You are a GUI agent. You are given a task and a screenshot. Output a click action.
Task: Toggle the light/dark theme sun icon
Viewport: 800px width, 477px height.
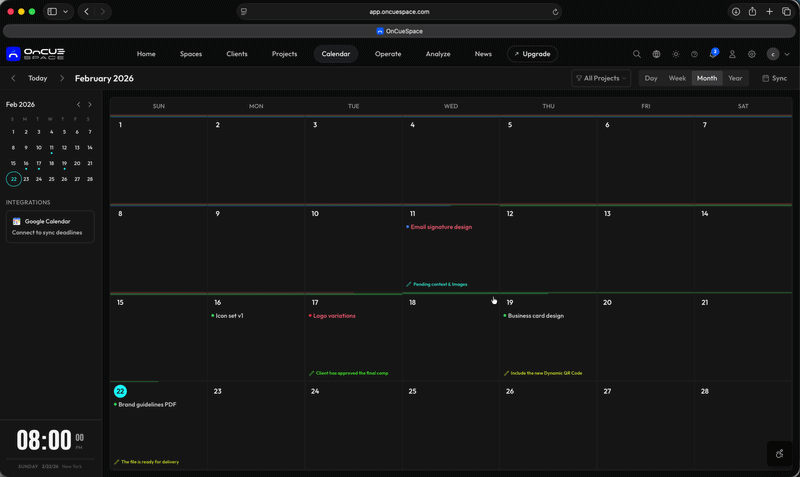coord(675,54)
